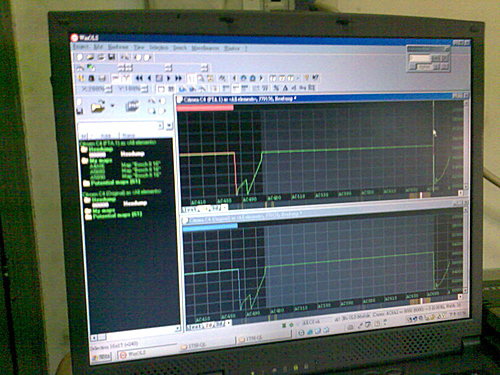Click the large open-folder icon in project panel

(98, 107)
